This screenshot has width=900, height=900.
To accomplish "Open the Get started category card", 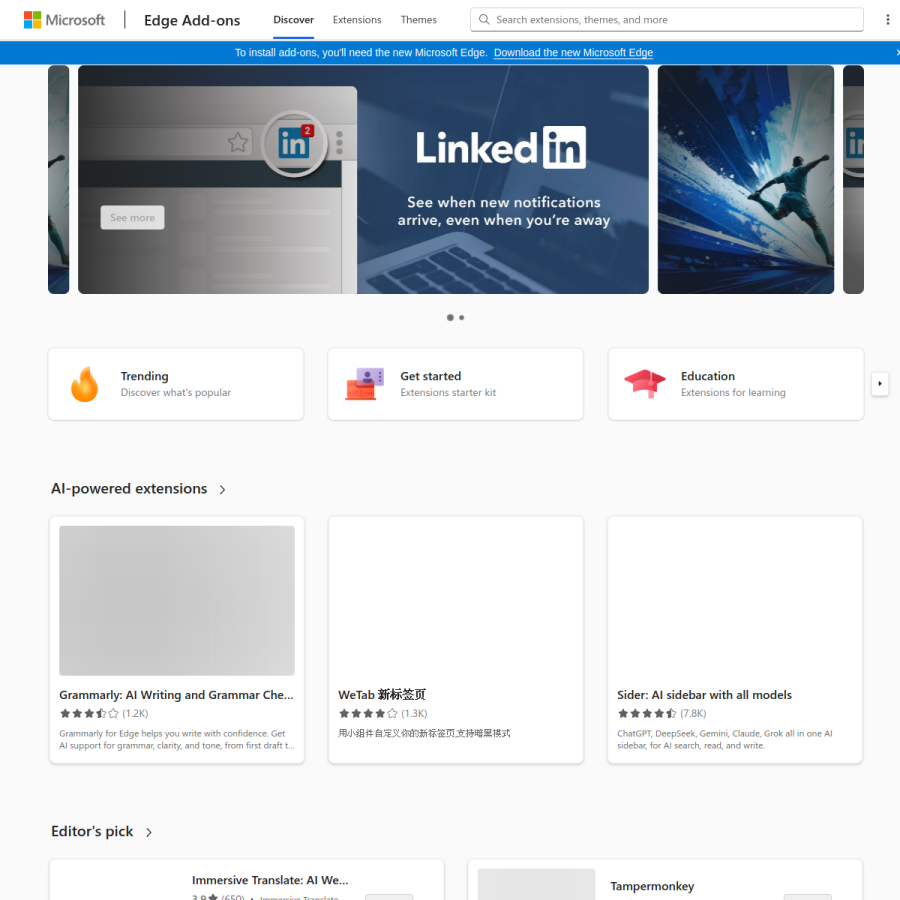I will tap(455, 384).
